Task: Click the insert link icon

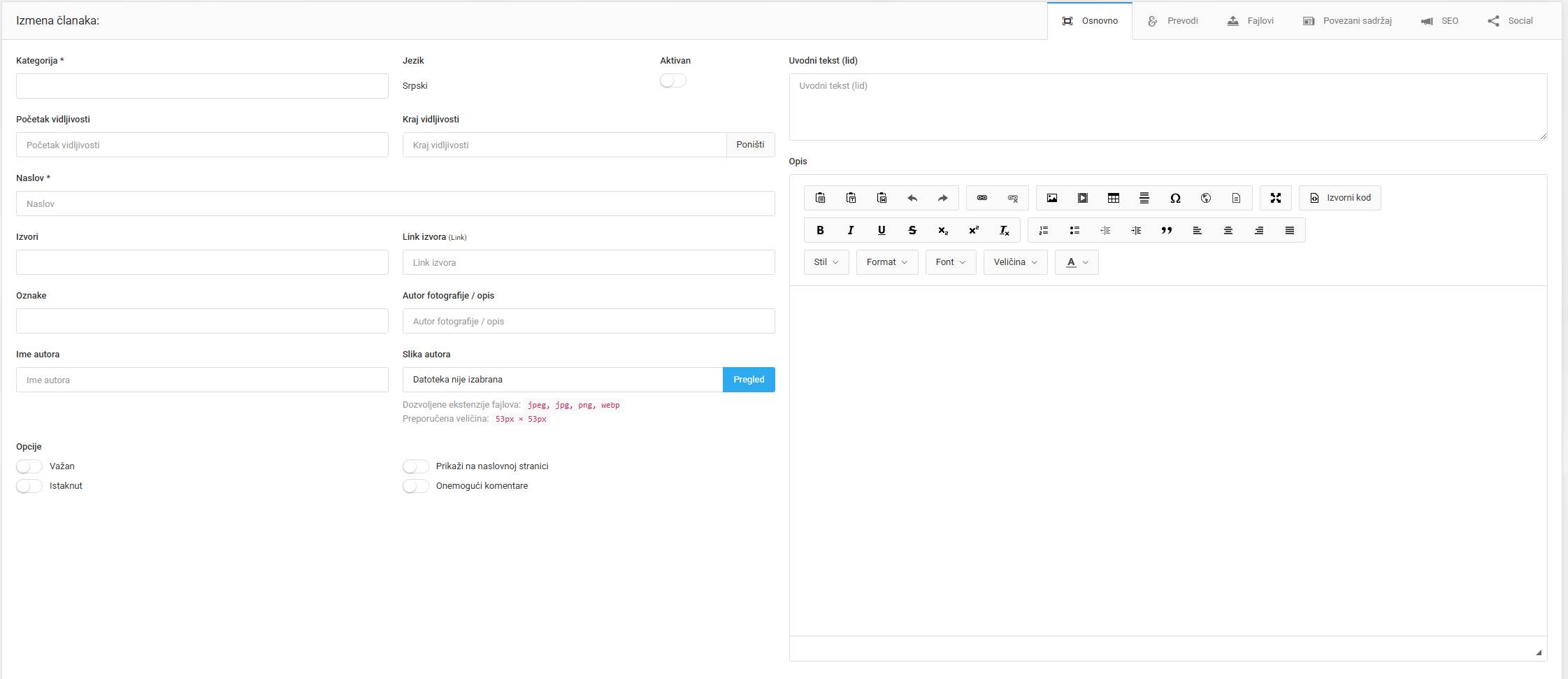Action: click(x=981, y=198)
